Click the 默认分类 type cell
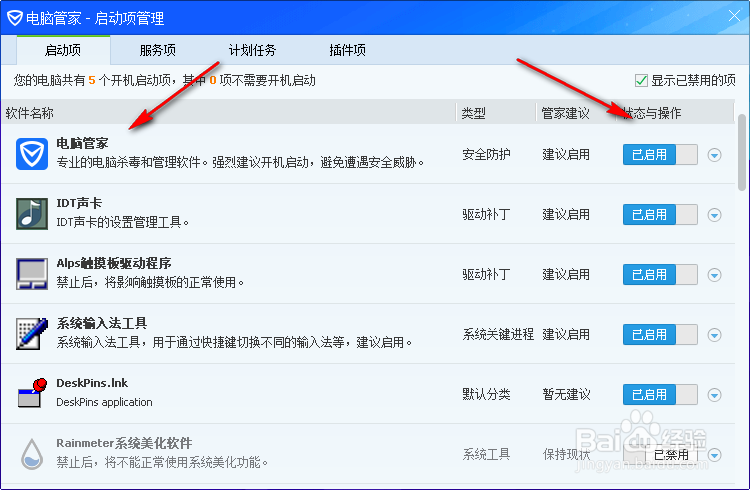This screenshot has width=750, height=490. [486, 394]
